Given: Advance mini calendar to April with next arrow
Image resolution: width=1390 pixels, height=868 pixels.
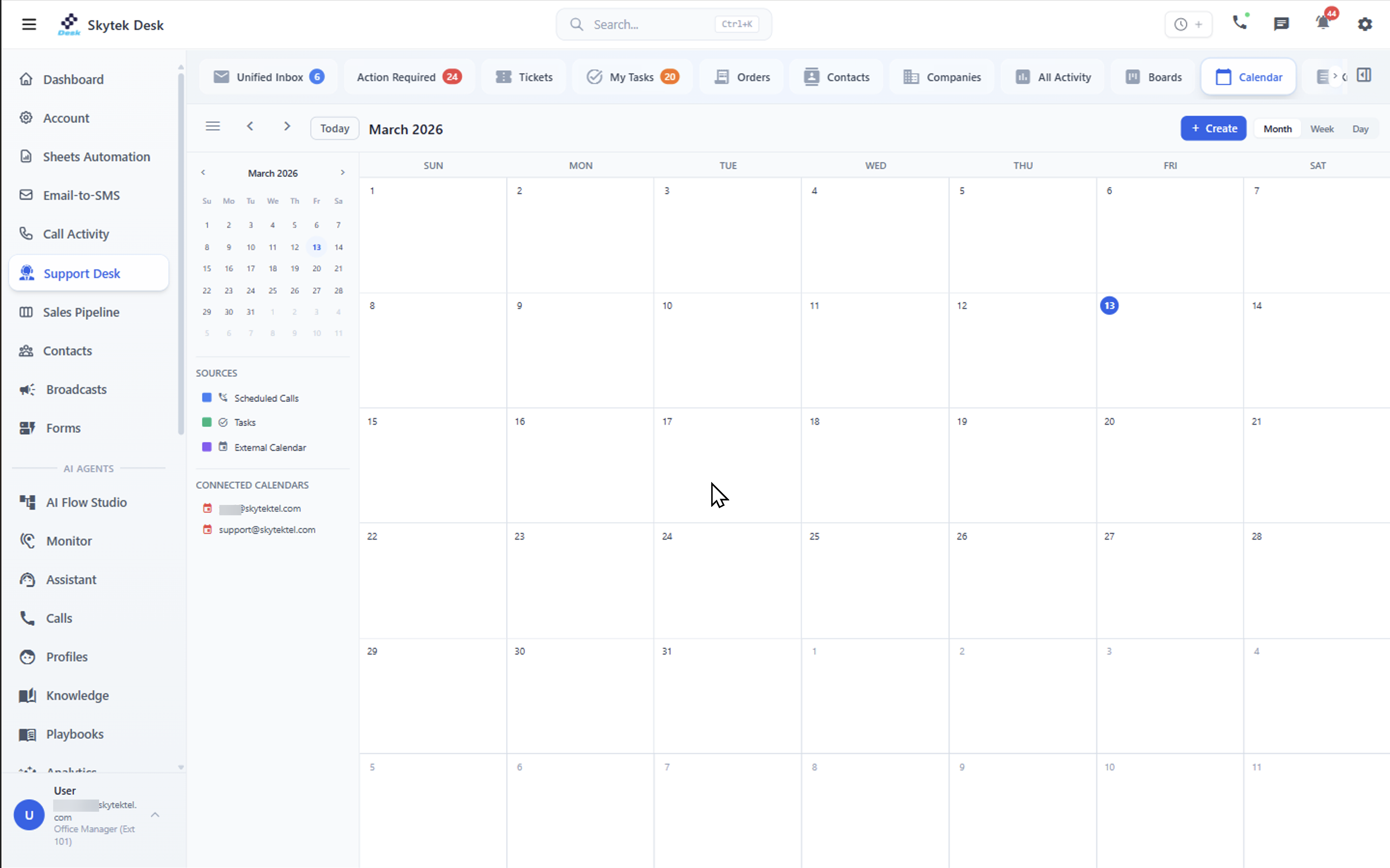Looking at the screenshot, I should click(342, 172).
